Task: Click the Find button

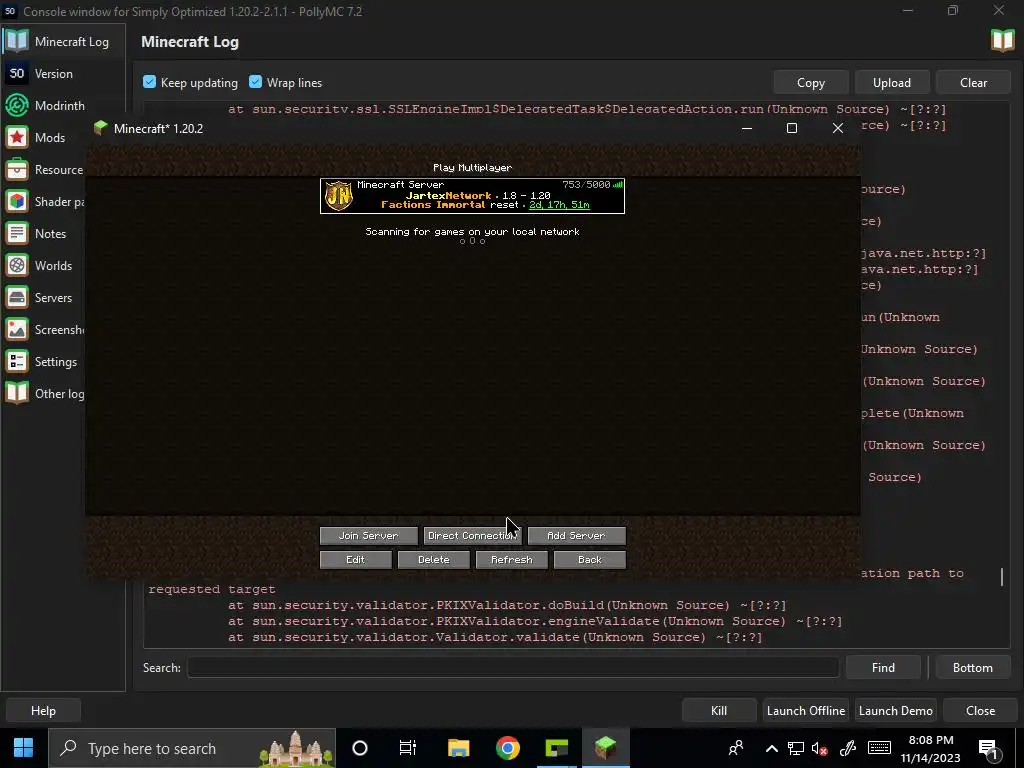Action: click(x=883, y=667)
